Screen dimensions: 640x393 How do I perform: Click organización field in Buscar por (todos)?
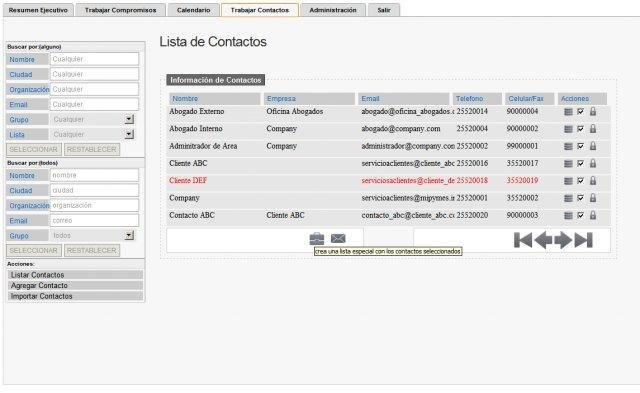(x=94, y=205)
